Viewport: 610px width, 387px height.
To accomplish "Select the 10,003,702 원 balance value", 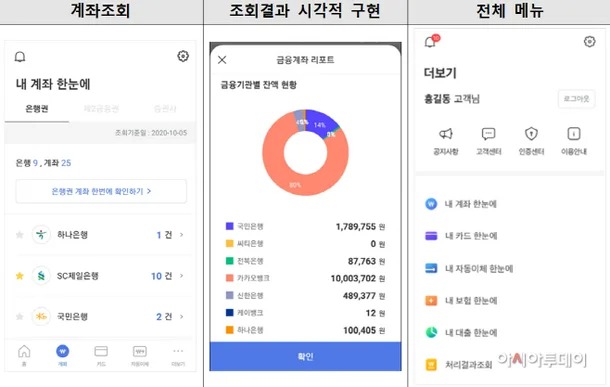I will (358, 278).
